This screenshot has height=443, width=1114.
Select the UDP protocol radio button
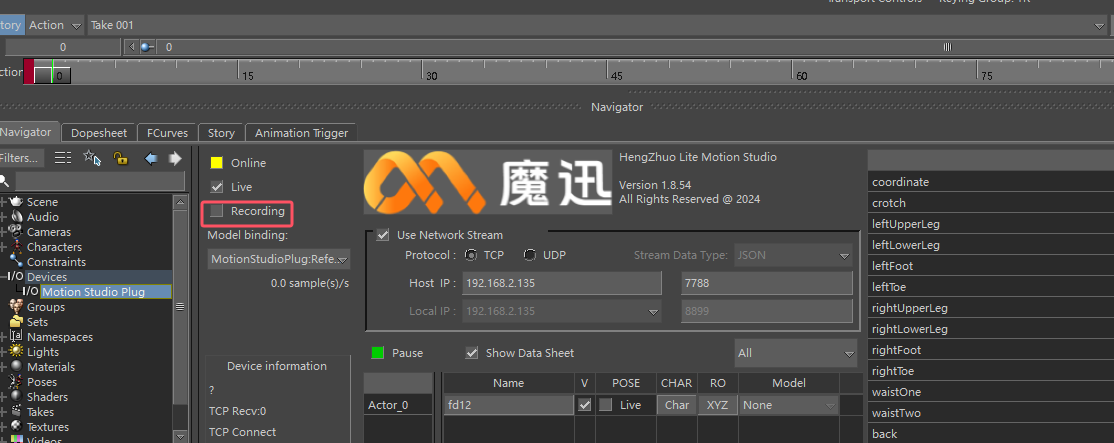coord(530,255)
